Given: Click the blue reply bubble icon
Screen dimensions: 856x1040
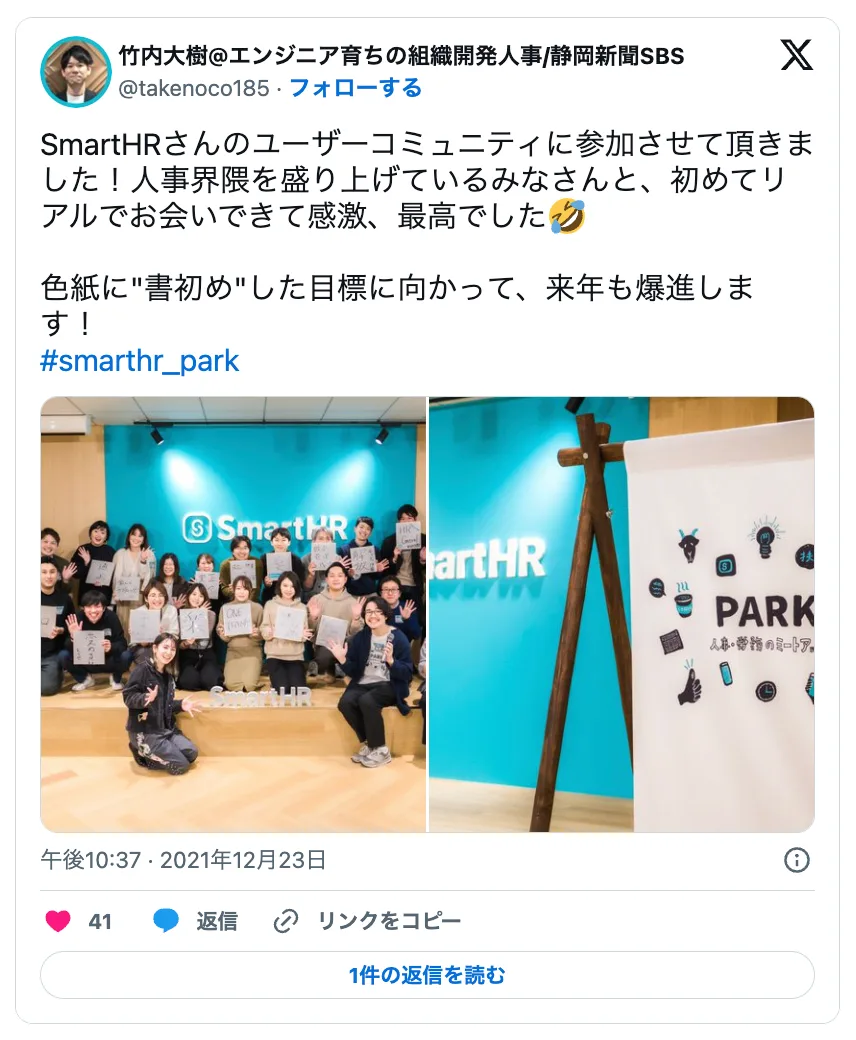Looking at the screenshot, I should [166, 921].
